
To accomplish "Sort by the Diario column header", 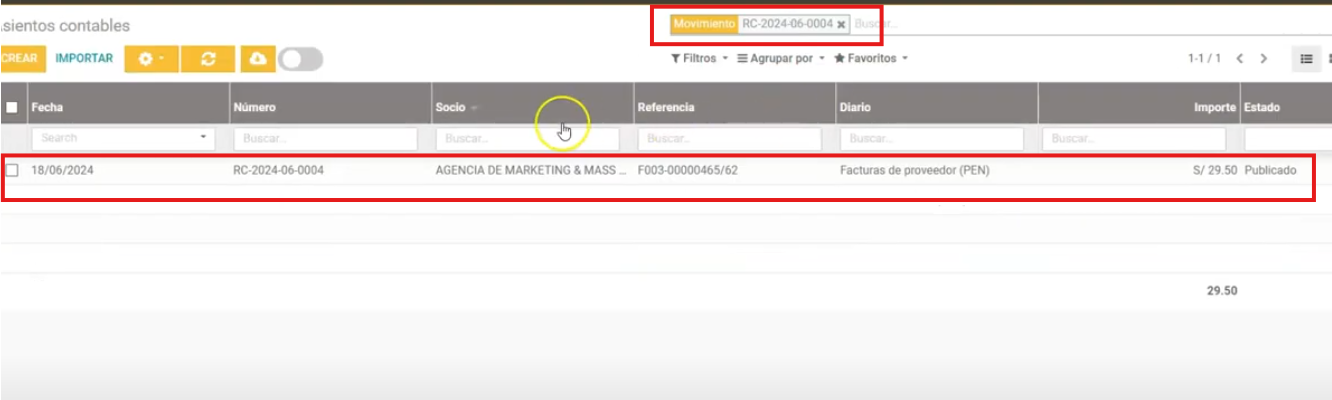I will coord(857,107).
